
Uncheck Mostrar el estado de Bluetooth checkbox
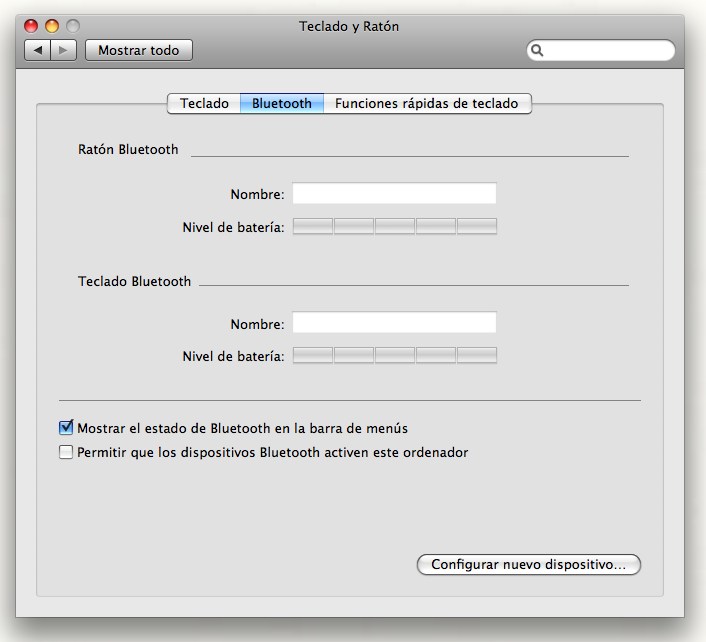[66, 427]
